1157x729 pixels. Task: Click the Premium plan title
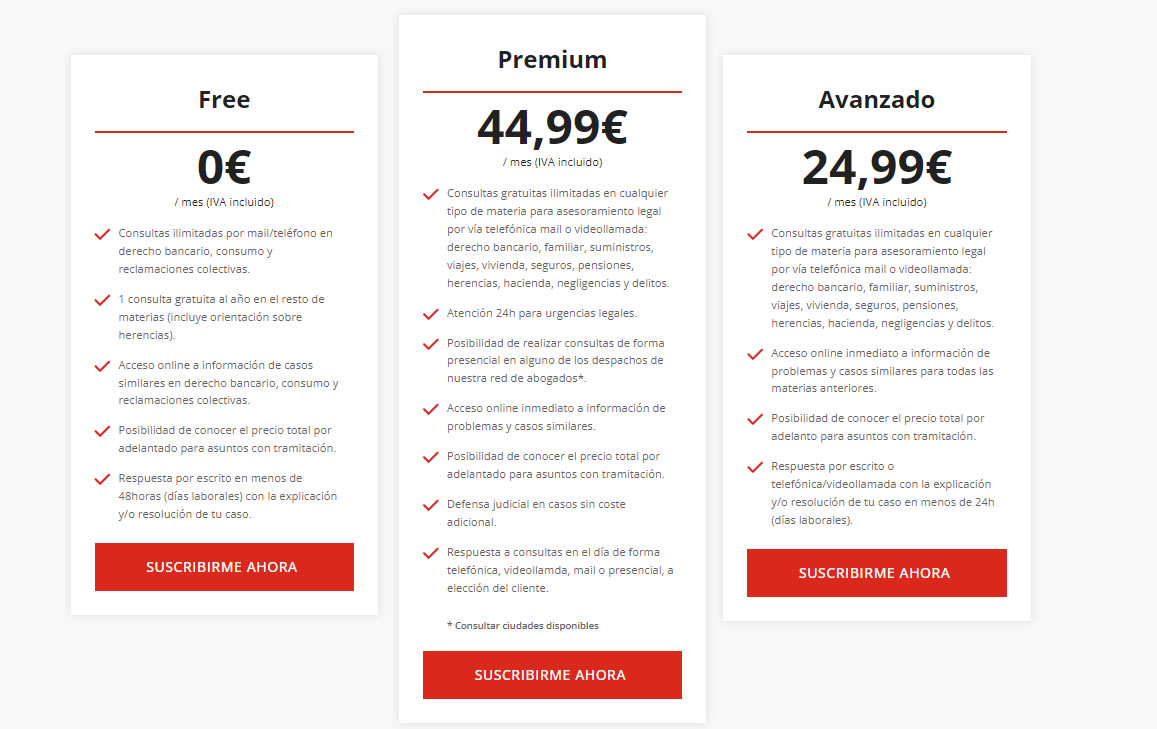point(552,59)
